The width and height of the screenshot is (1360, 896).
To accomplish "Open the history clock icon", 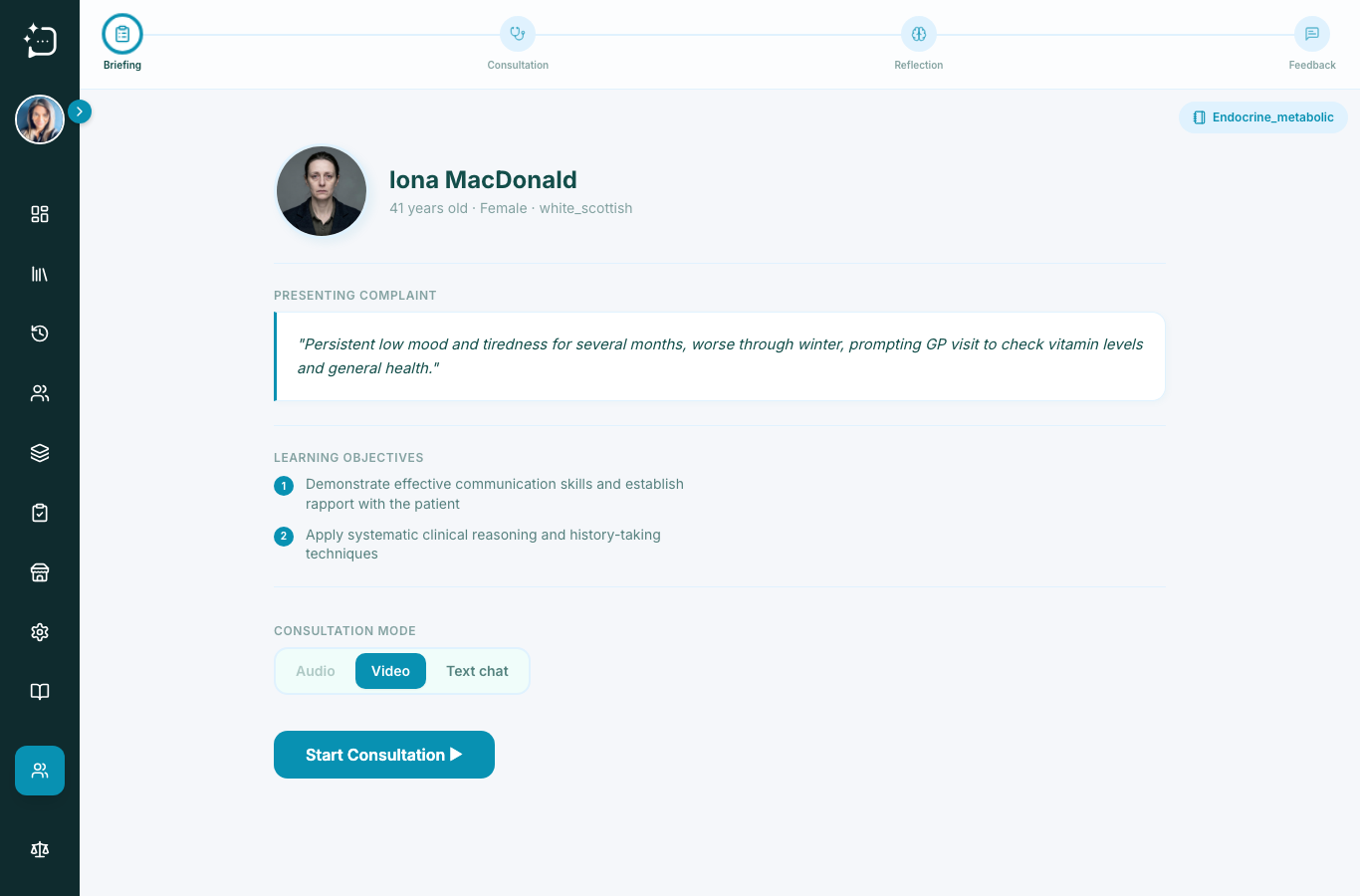I will click(40, 334).
